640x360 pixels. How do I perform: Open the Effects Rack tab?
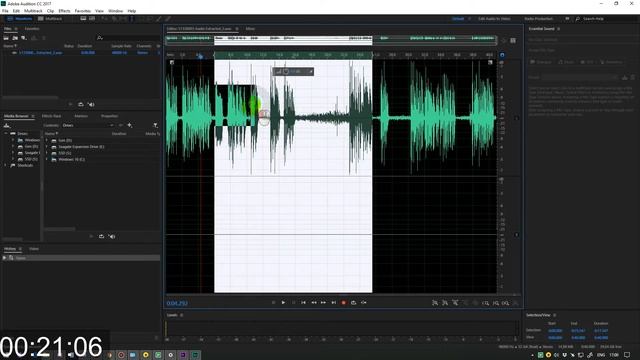pyautogui.click(x=51, y=116)
